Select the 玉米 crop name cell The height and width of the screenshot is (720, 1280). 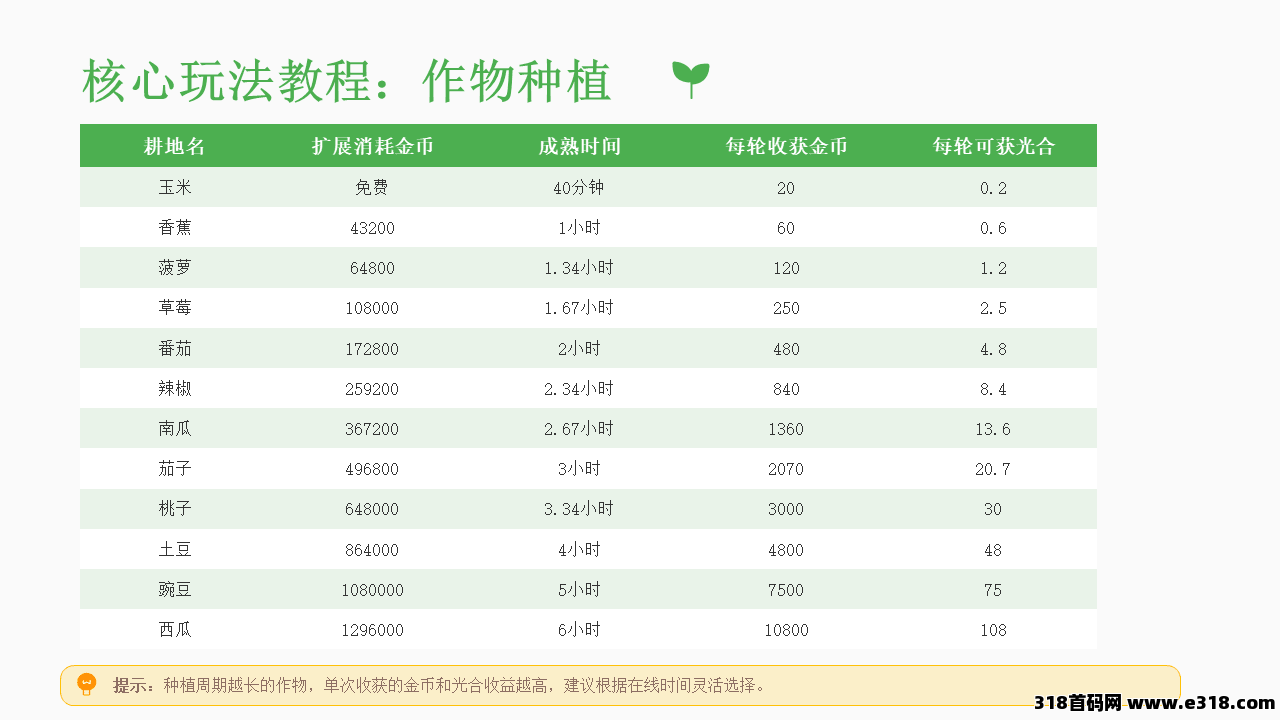click(x=174, y=188)
